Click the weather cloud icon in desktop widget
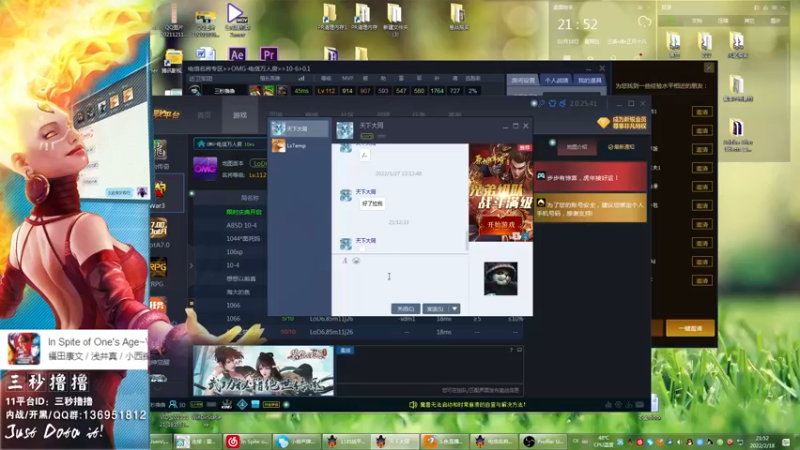Image resolution: width=800 pixels, height=450 pixels. tap(644, 22)
